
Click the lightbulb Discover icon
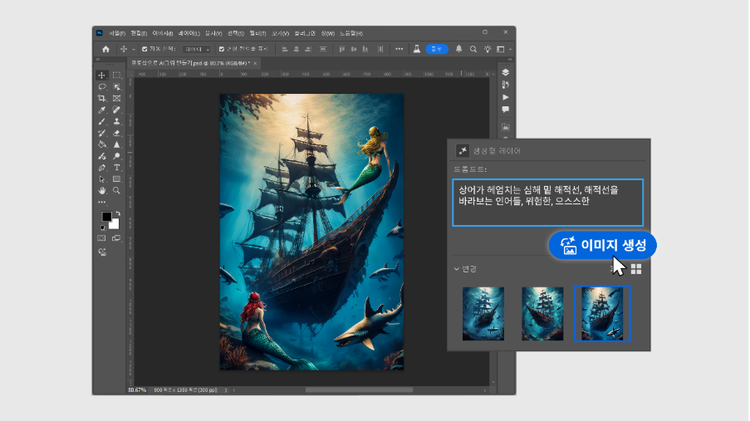coord(487,49)
